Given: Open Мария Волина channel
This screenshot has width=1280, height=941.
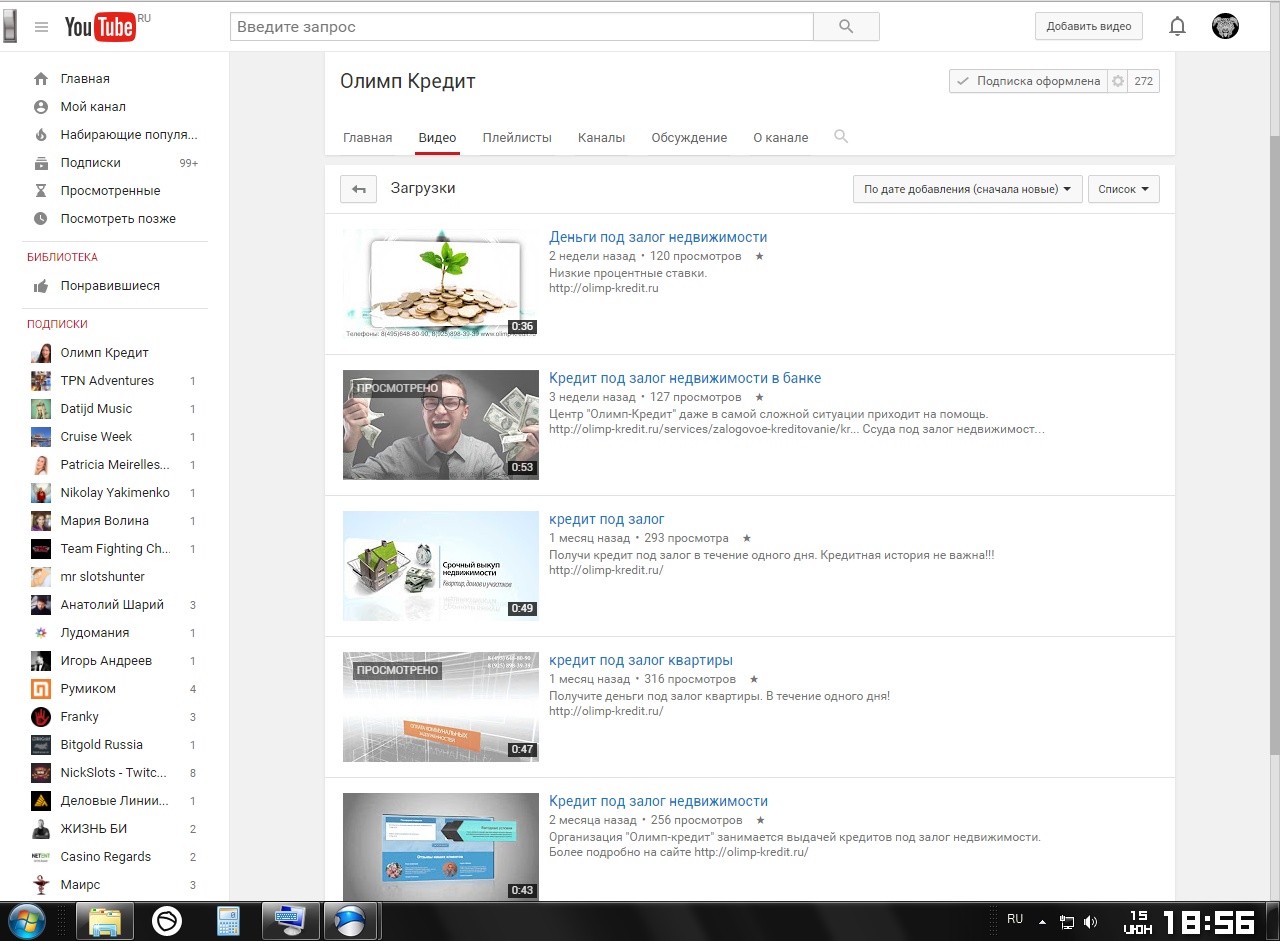Looking at the screenshot, I should point(104,521).
